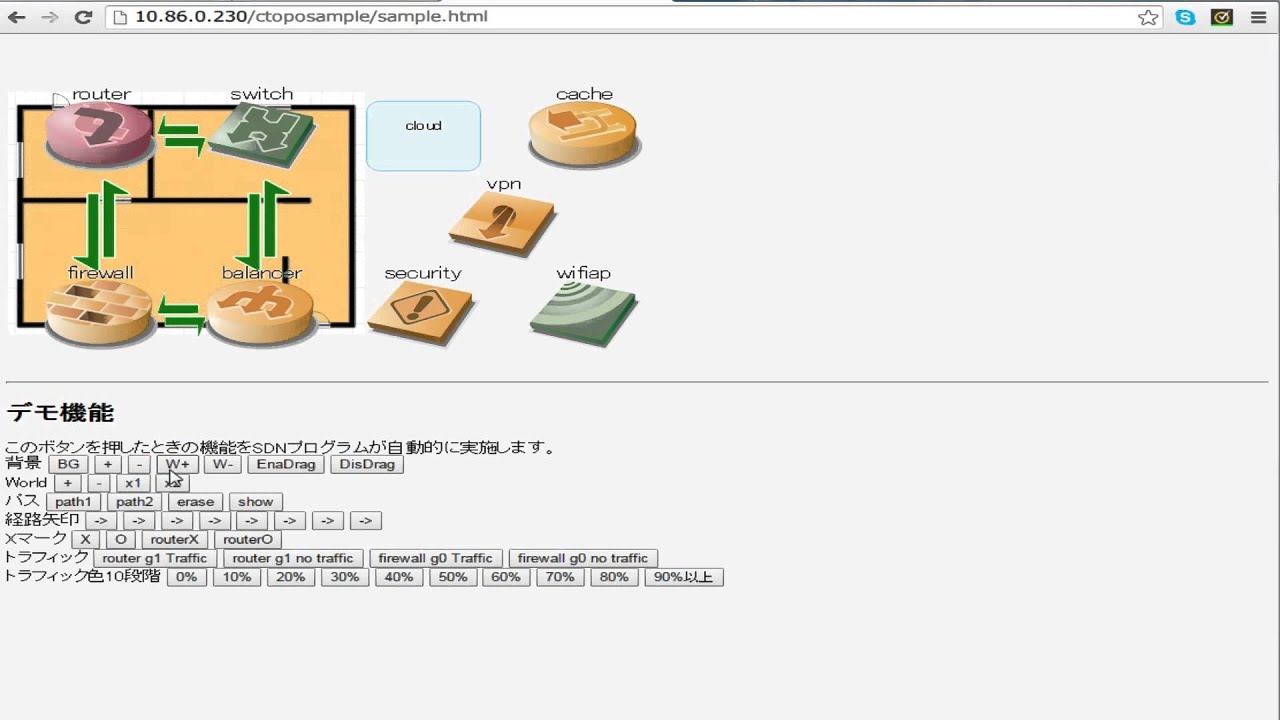Image resolution: width=1280 pixels, height=720 pixels.
Task: Set traffic color to 40%
Action: [399, 577]
